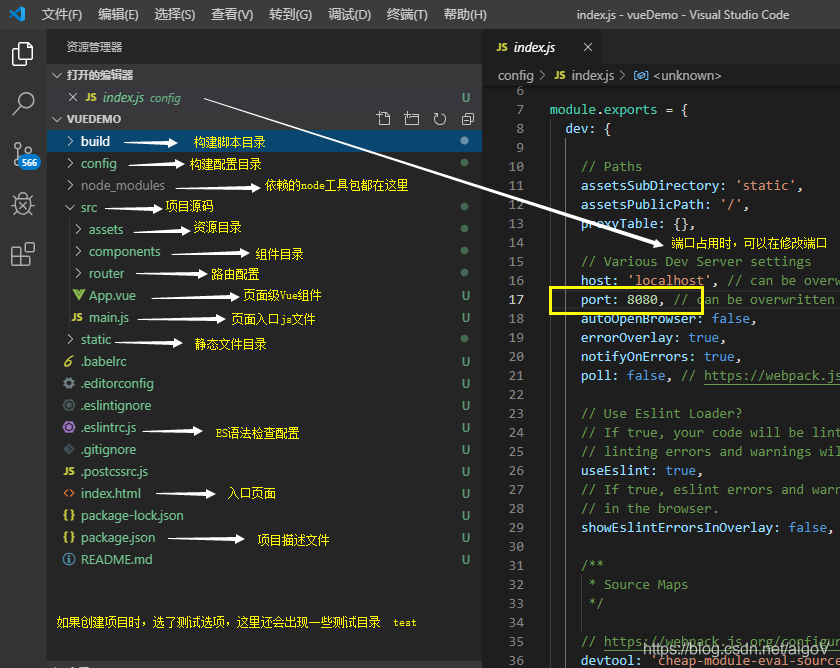Click the git icon beside .gitignore
840x668 pixels.
coord(69,449)
